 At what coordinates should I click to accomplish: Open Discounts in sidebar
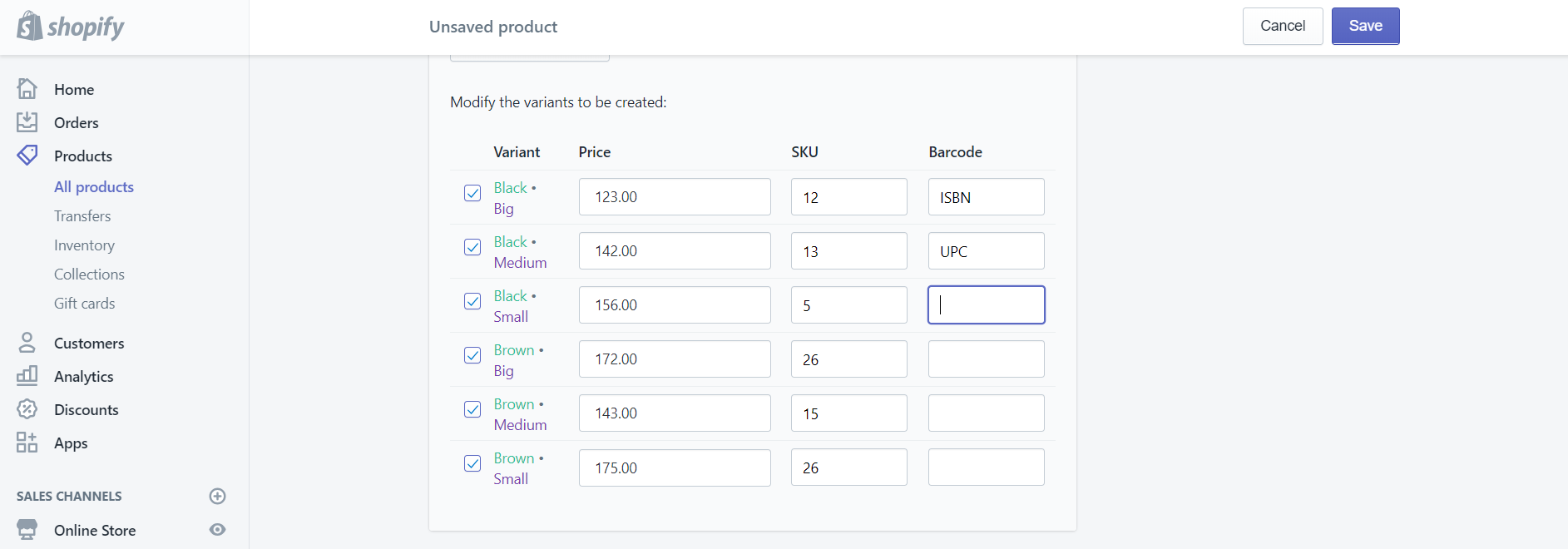coord(87,409)
